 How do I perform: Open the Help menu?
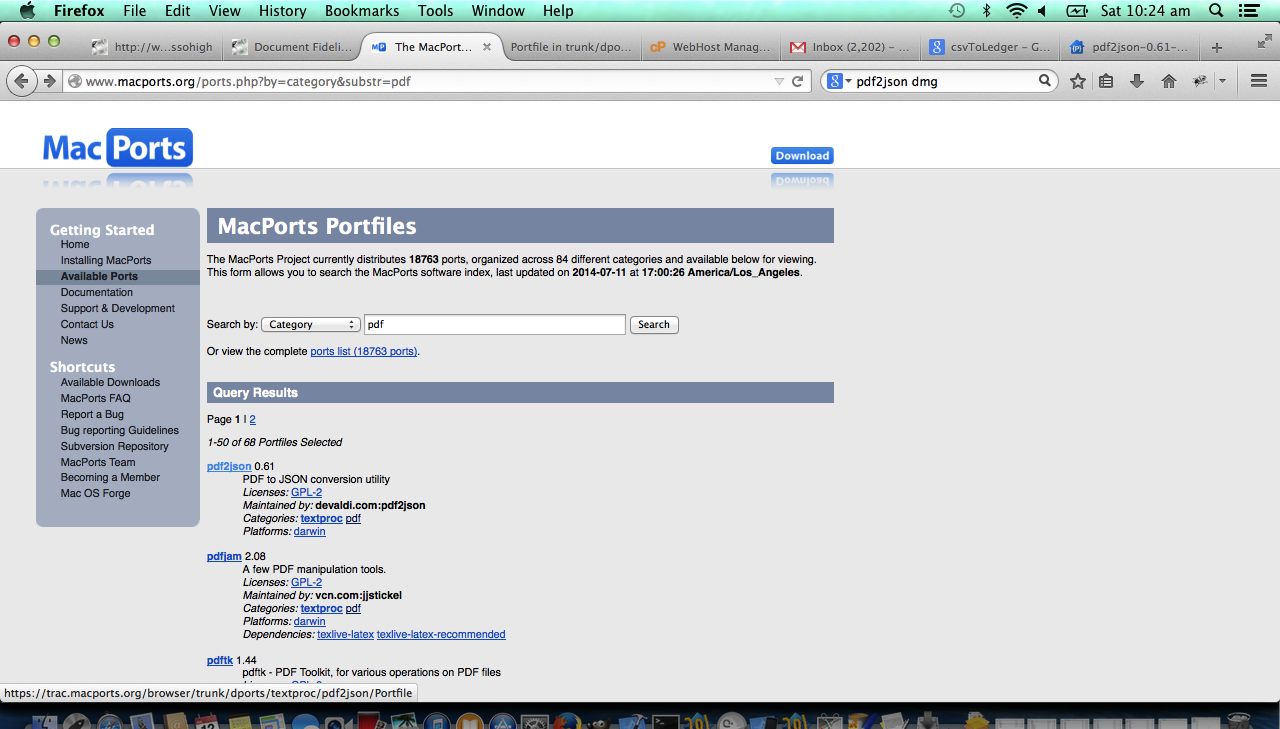[x=558, y=11]
